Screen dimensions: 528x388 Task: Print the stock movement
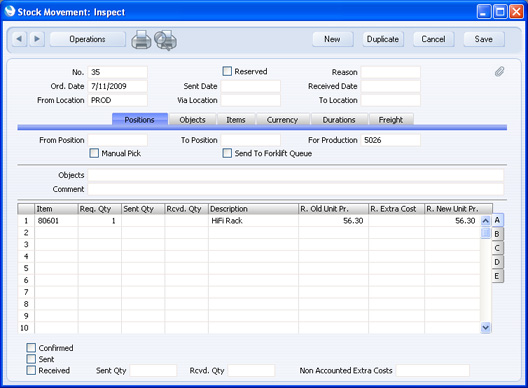tap(141, 40)
